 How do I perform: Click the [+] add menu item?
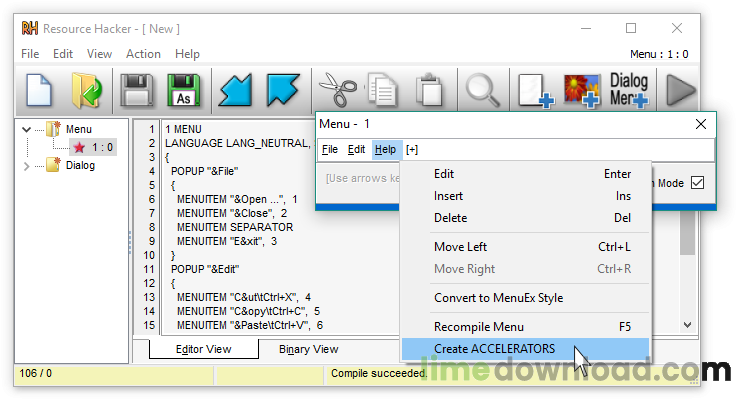tap(412, 150)
